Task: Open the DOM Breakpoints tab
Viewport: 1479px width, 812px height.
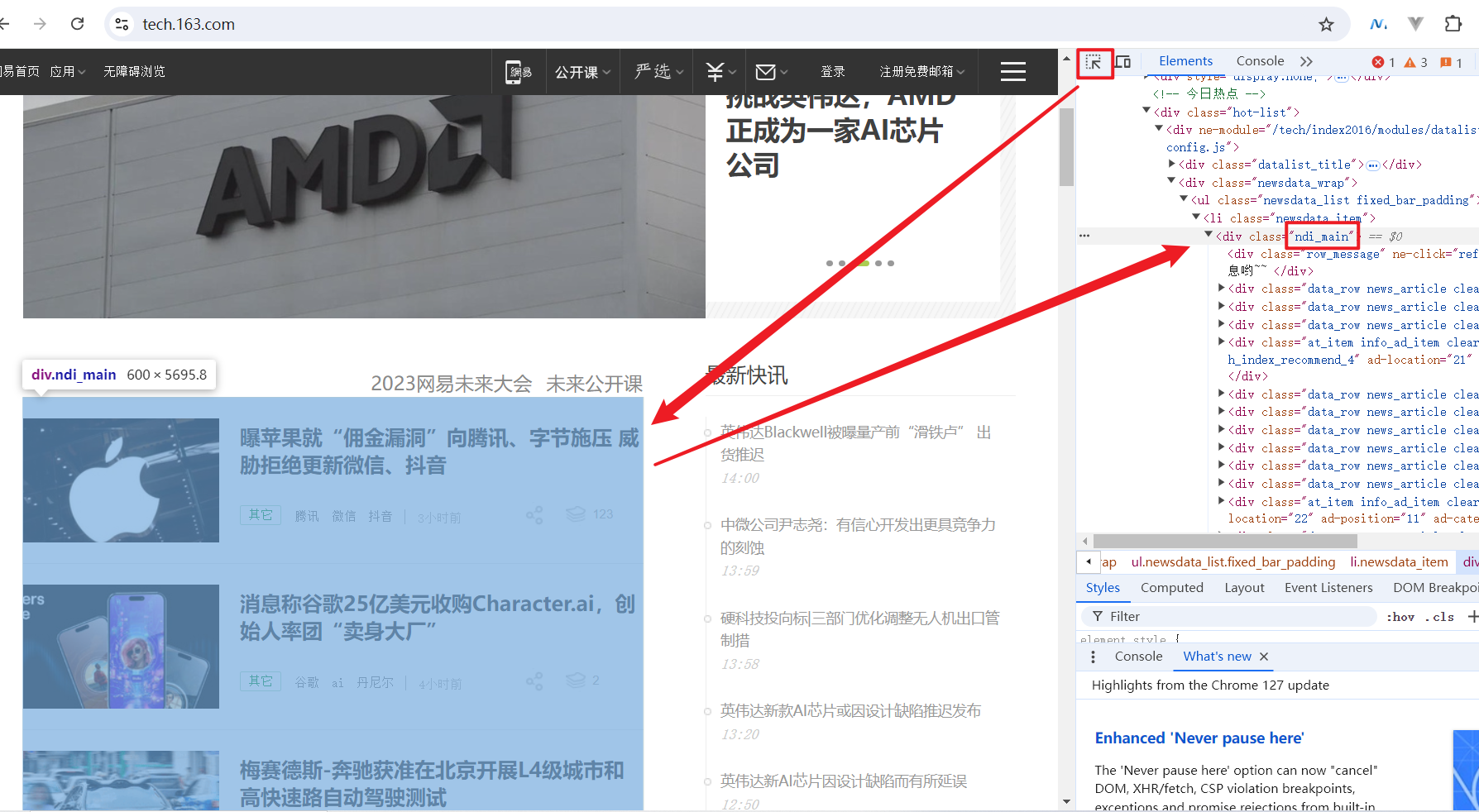Action: click(1435, 588)
